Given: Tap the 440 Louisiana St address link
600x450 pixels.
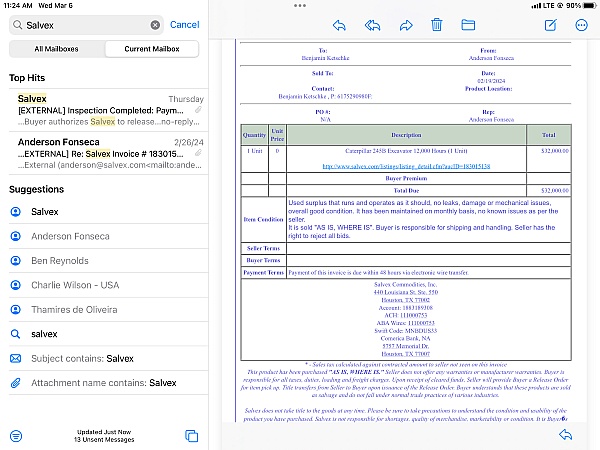Looking at the screenshot, I should (x=406, y=292).
